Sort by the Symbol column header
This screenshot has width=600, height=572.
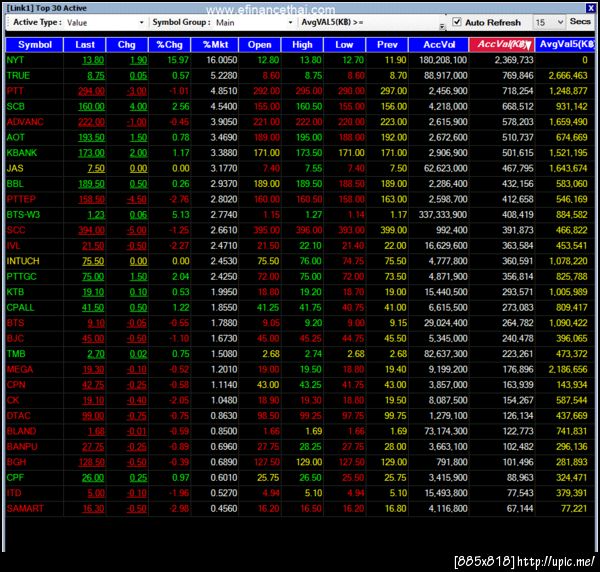pyautogui.click(x=35, y=45)
